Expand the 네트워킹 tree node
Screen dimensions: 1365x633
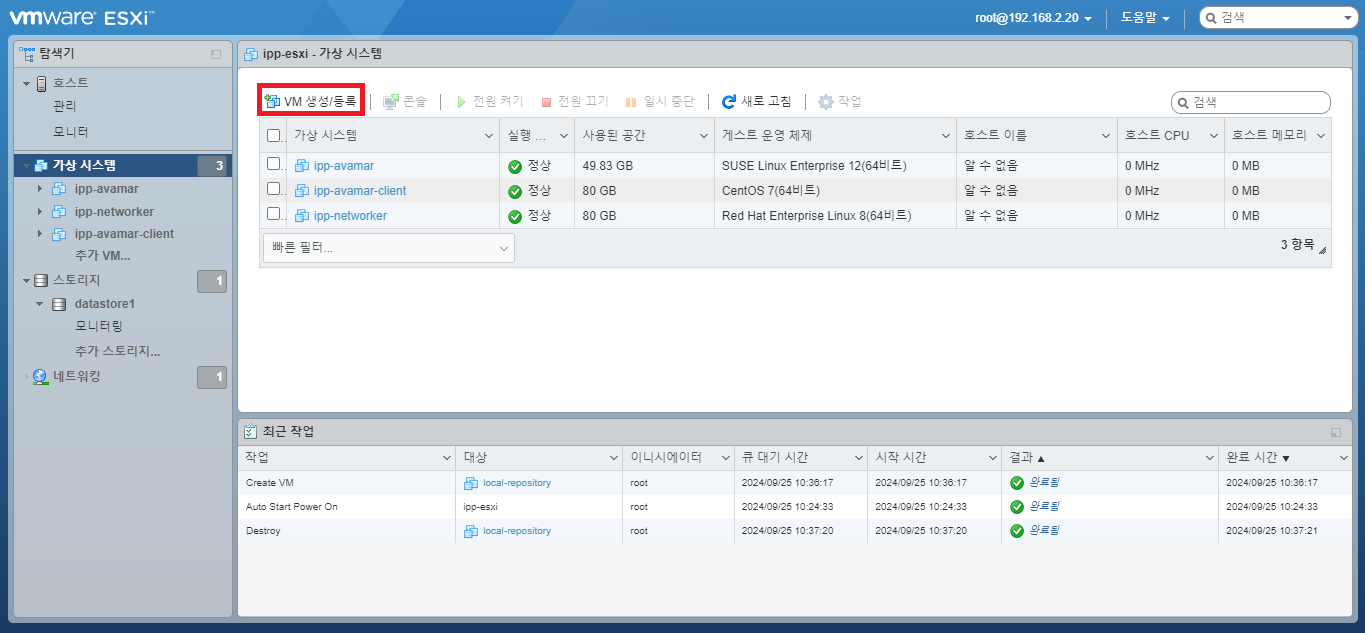27,377
